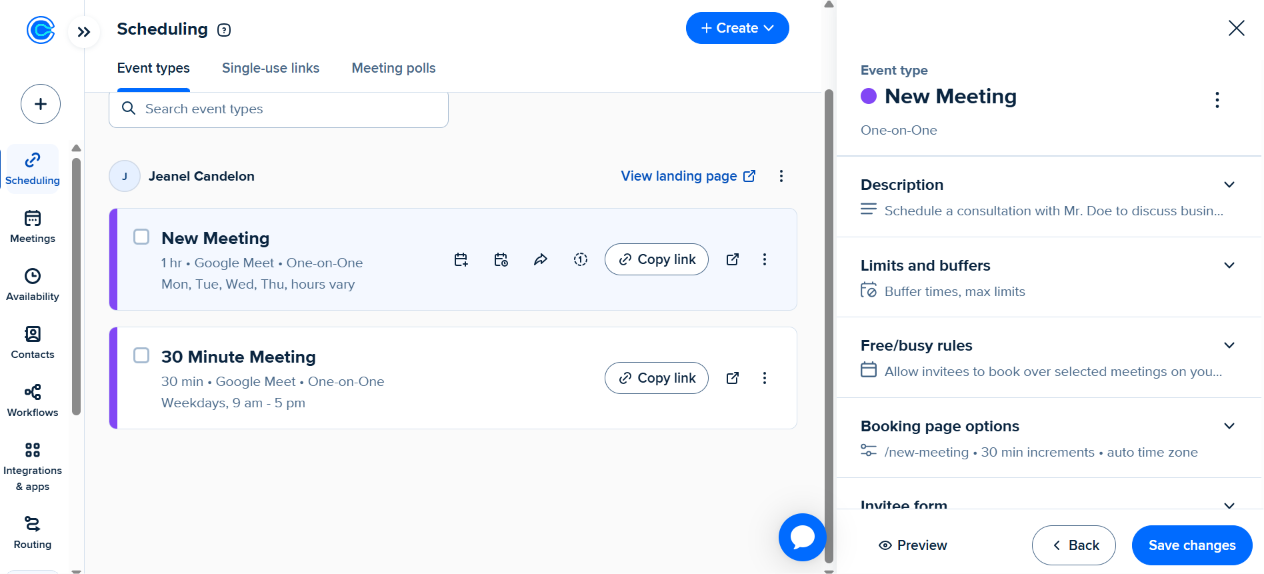Open New Meeting booking page in new tab
Image resolution: width=1264 pixels, height=574 pixels.
point(733,260)
